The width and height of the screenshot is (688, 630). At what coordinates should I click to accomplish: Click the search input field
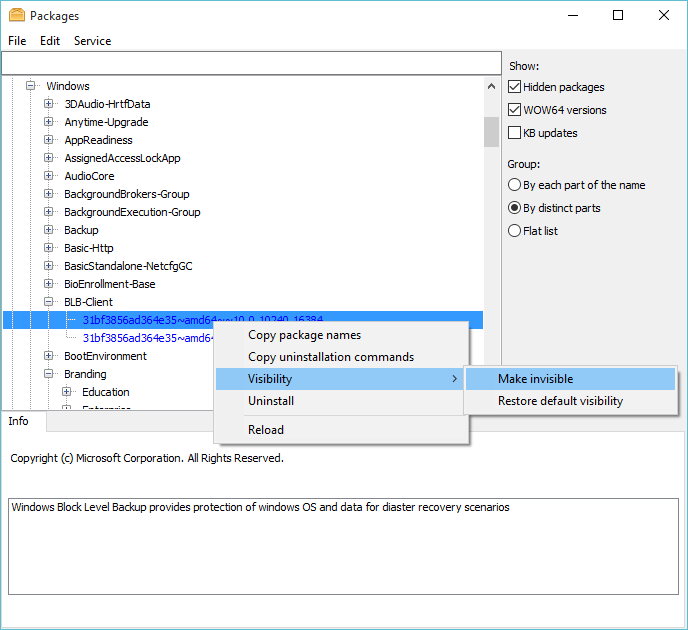point(251,63)
